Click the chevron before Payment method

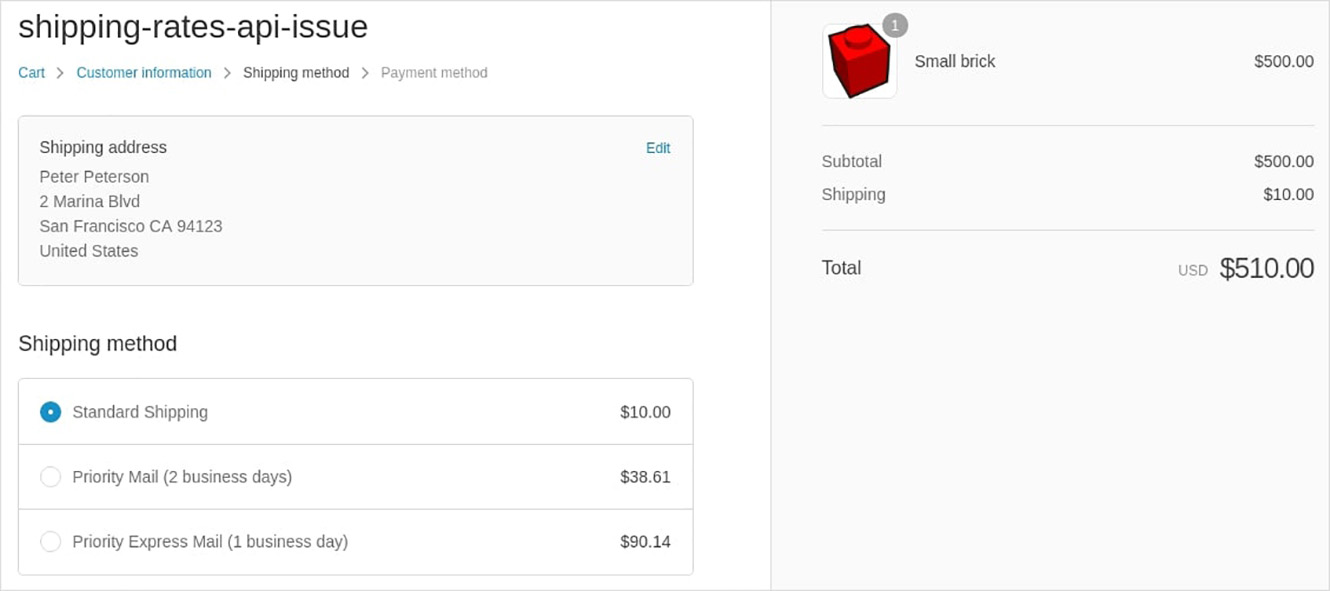coord(365,73)
